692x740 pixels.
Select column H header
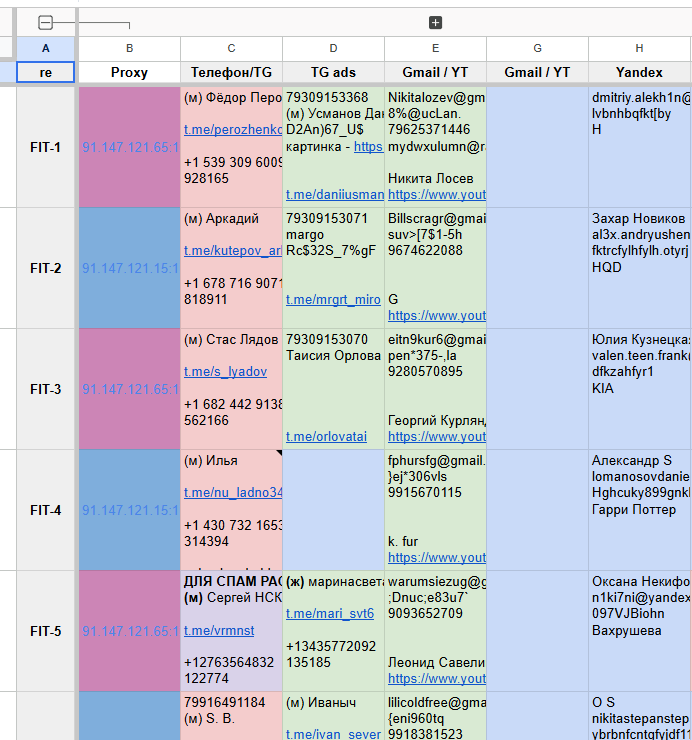click(639, 48)
